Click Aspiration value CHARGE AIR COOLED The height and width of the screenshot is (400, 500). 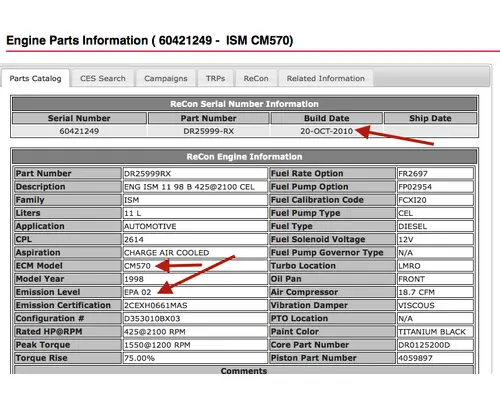(195, 253)
